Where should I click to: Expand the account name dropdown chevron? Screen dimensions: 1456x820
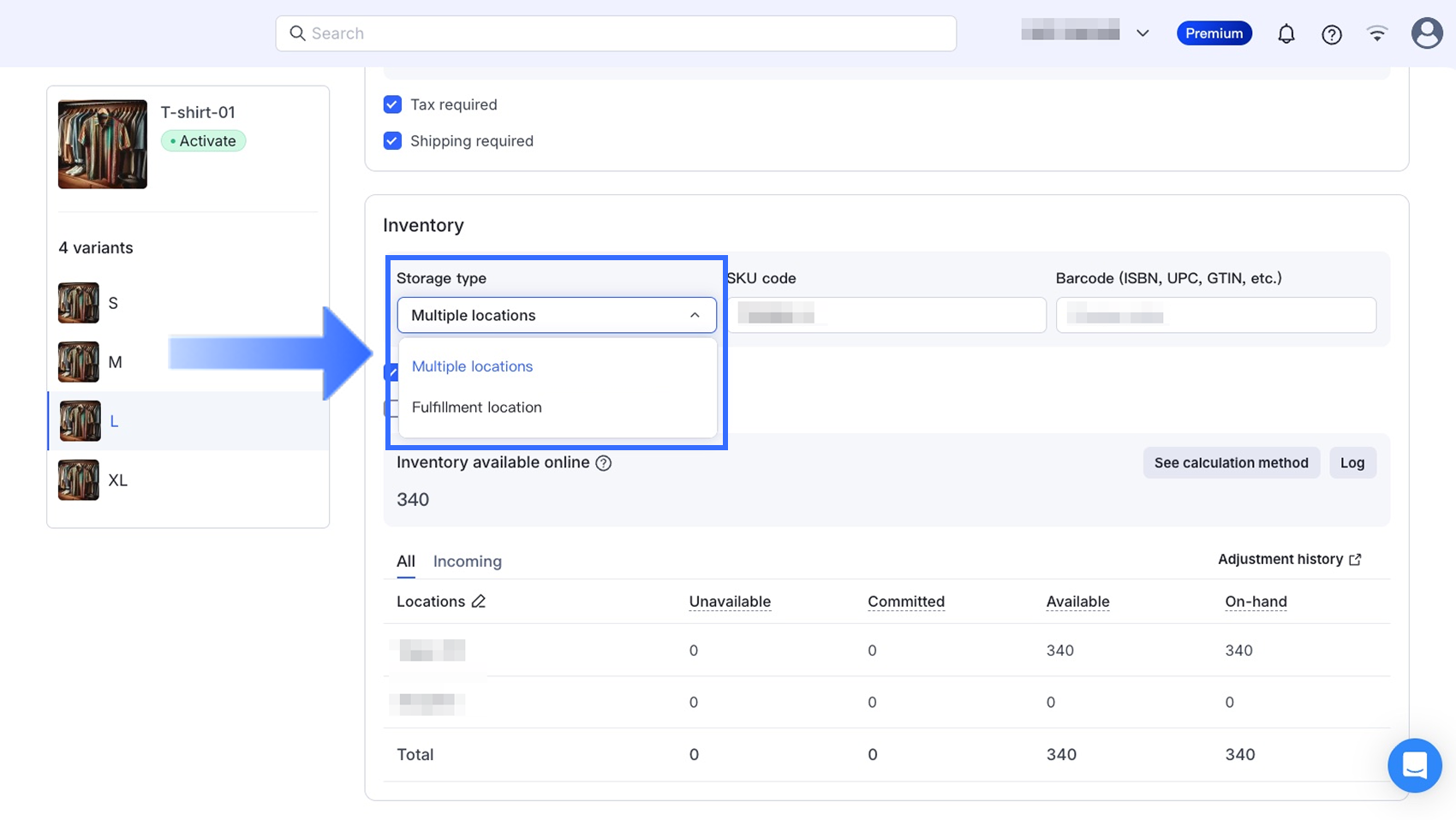click(1143, 33)
